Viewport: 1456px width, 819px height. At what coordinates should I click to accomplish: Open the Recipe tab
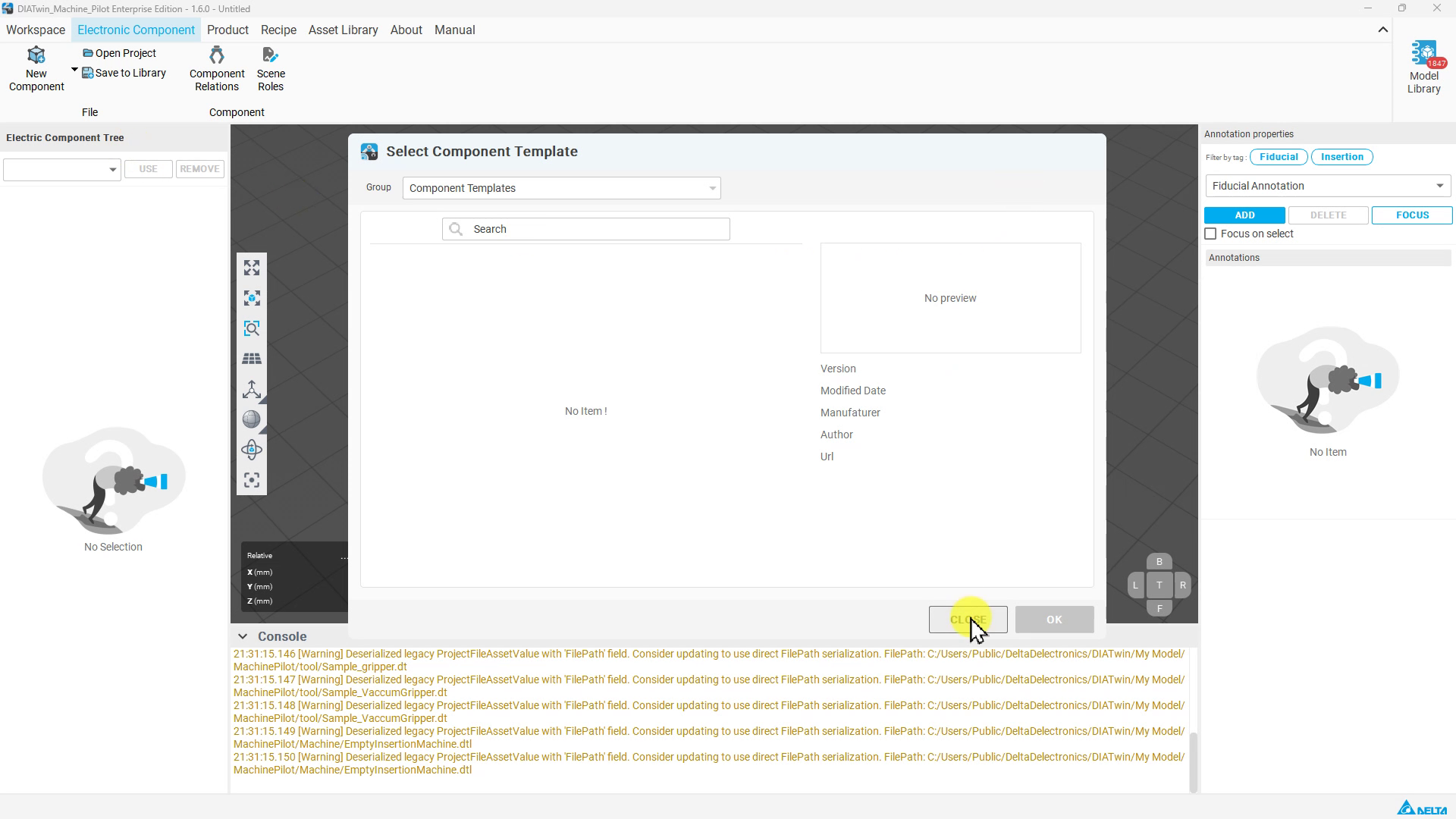coord(278,30)
